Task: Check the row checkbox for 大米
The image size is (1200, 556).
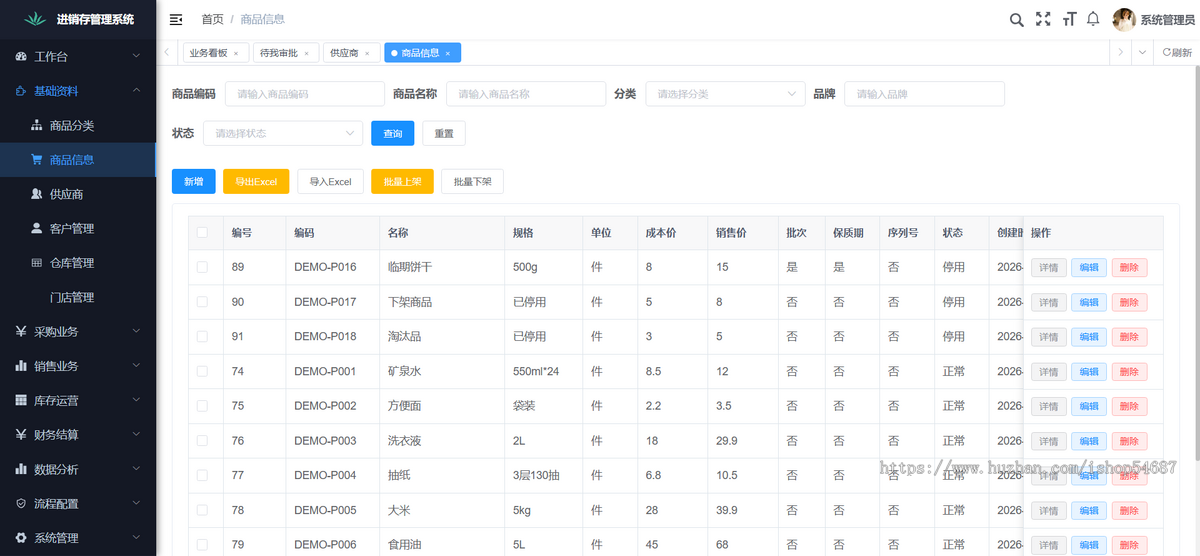Action: (202, 510)
